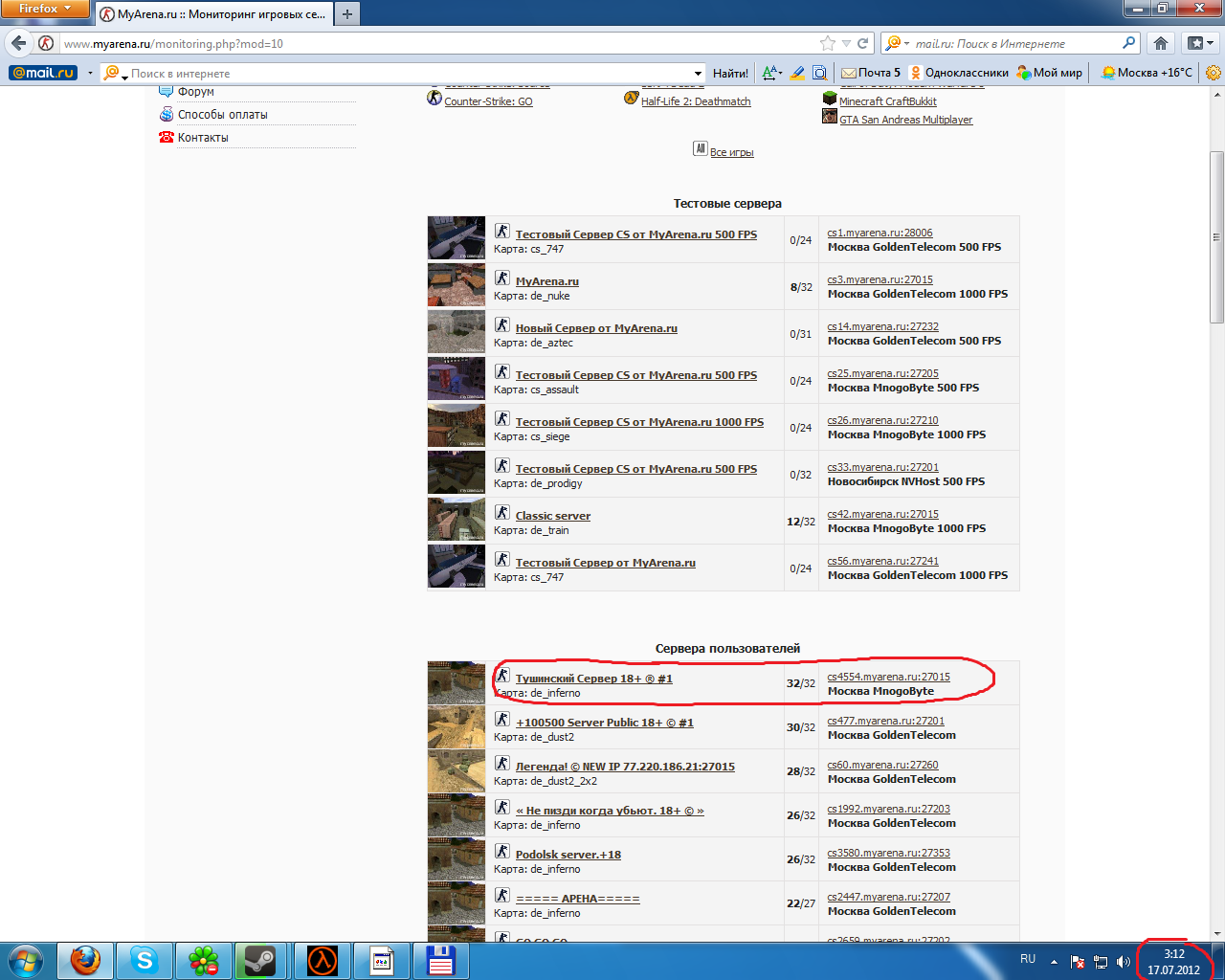Click the RU language indicator on taskbar

click(1028, 959)
